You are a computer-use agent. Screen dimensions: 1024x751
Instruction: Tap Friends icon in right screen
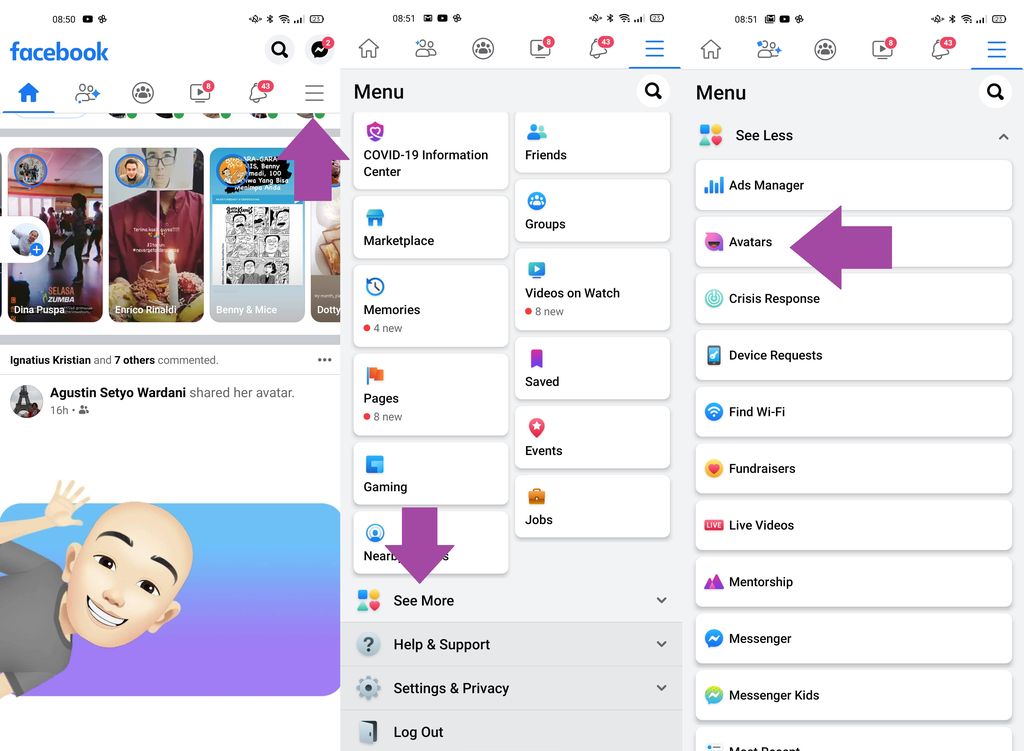(768, 49)
